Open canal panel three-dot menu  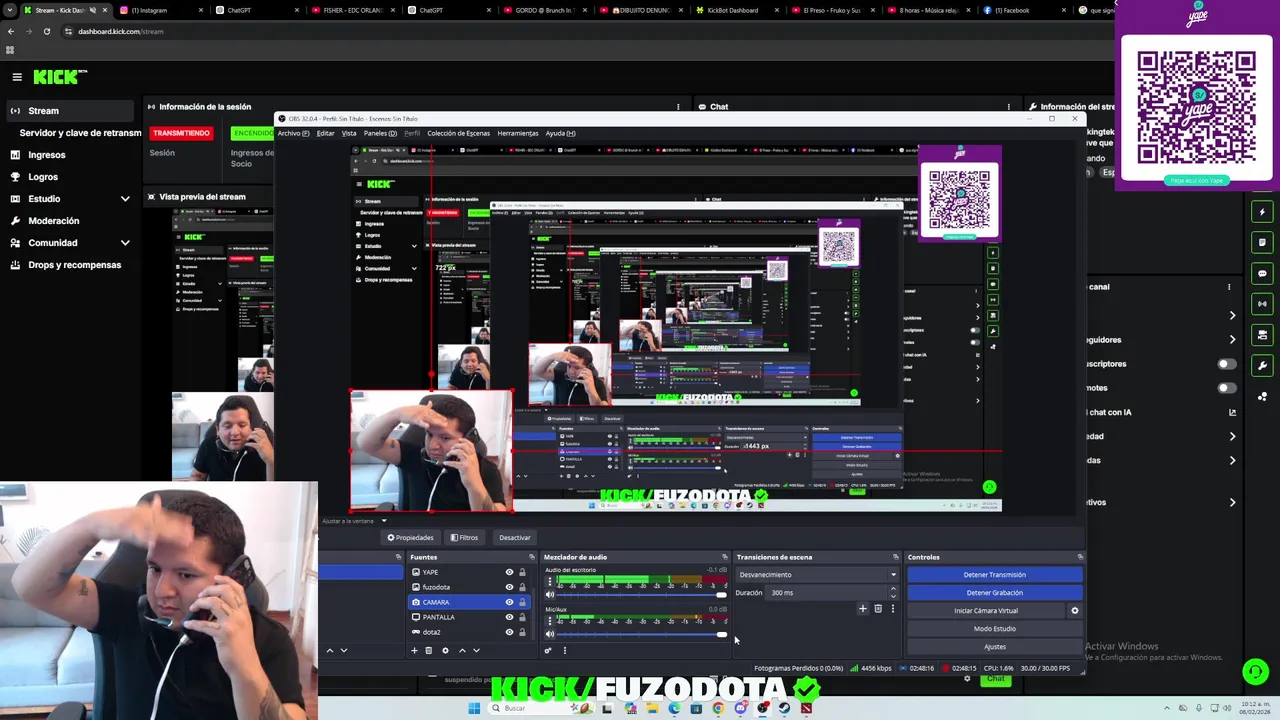point(1229,287)
